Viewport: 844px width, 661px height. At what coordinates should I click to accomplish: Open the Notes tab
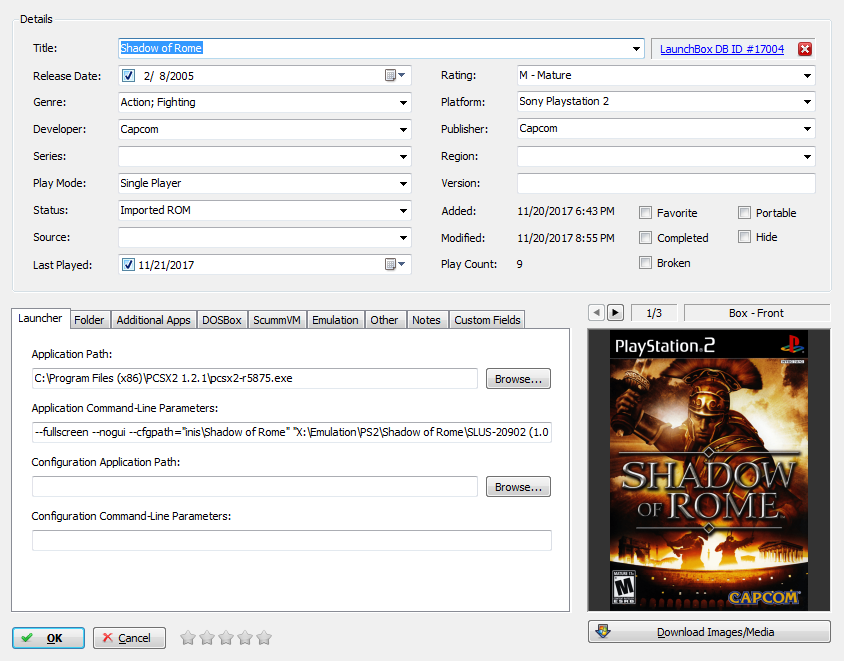pos(426,320)
